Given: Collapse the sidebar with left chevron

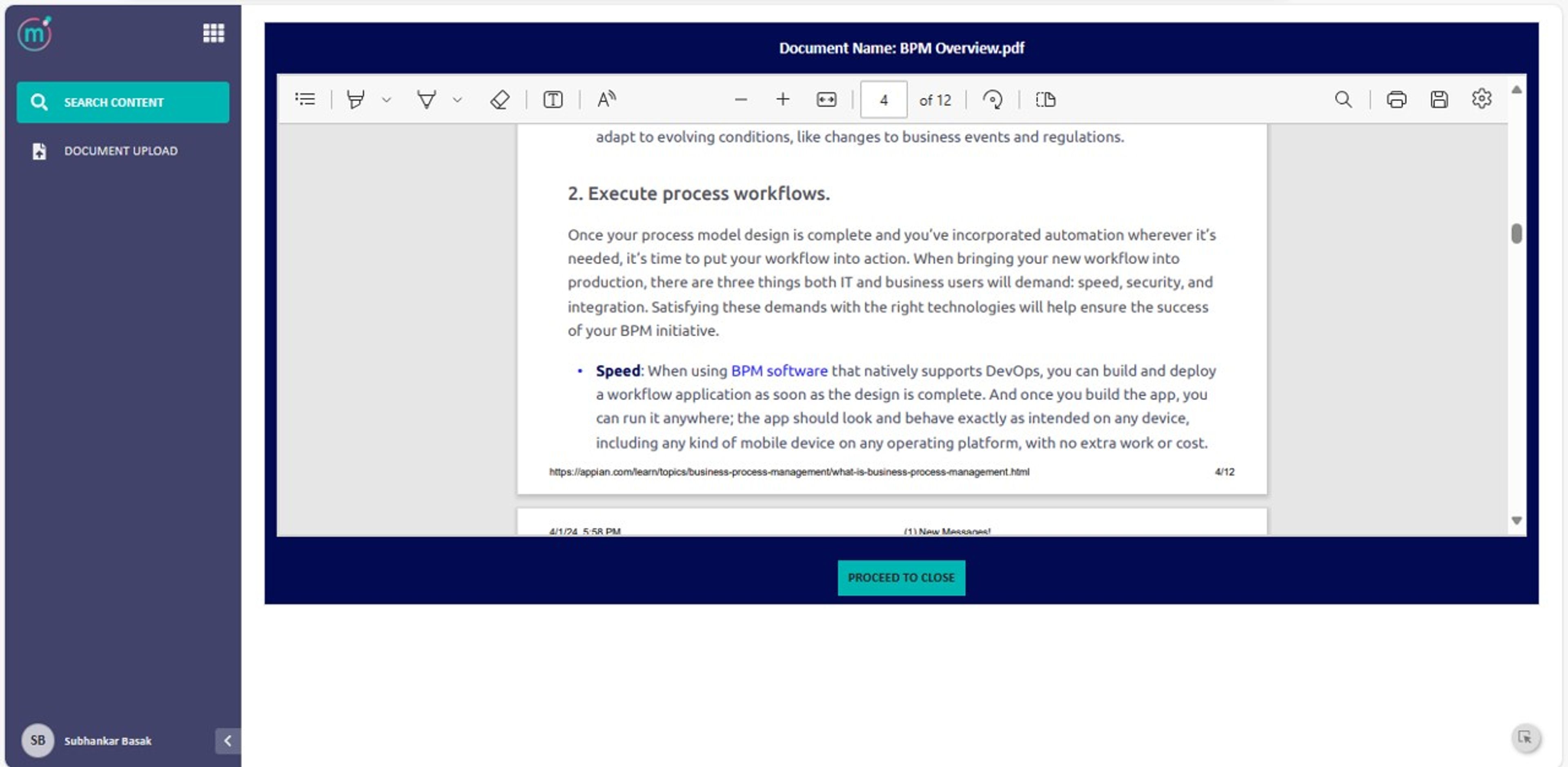Looking at the screenshot, I should 228,741.
